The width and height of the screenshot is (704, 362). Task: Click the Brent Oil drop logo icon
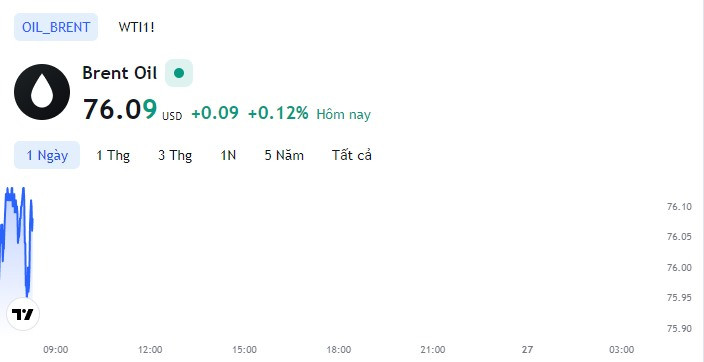[x=42, y=92]
